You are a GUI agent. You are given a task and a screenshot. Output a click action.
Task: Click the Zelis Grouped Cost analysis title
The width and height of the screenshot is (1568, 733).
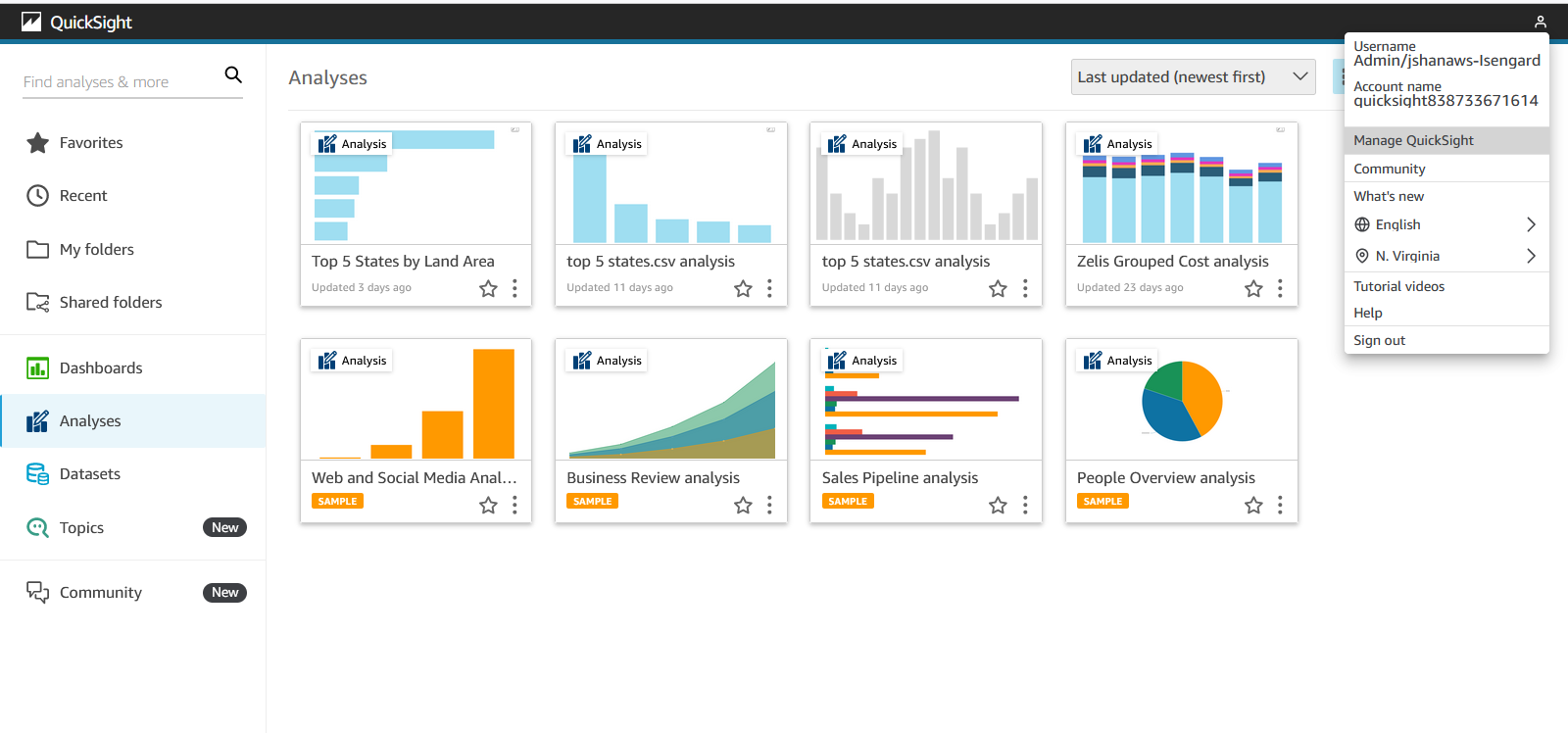coord(1172,262)
